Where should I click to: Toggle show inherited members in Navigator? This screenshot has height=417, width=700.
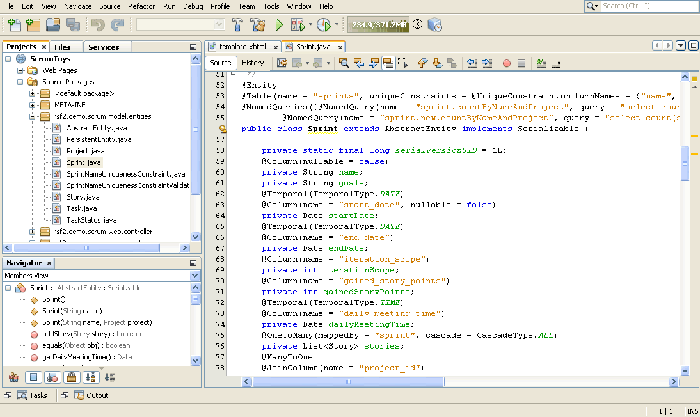tap(14, 378)
